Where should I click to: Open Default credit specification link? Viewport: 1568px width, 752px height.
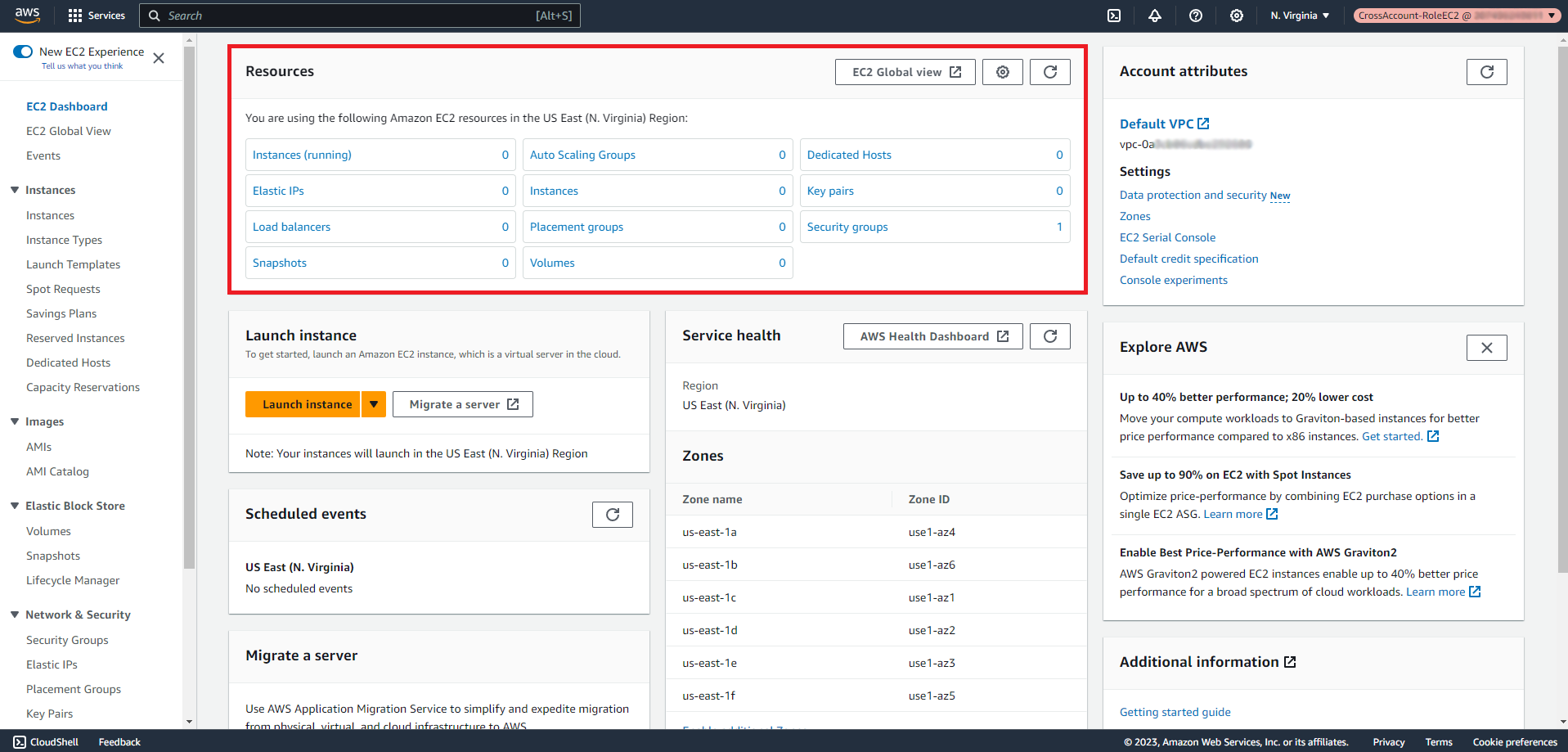[x=1188, y=259]
